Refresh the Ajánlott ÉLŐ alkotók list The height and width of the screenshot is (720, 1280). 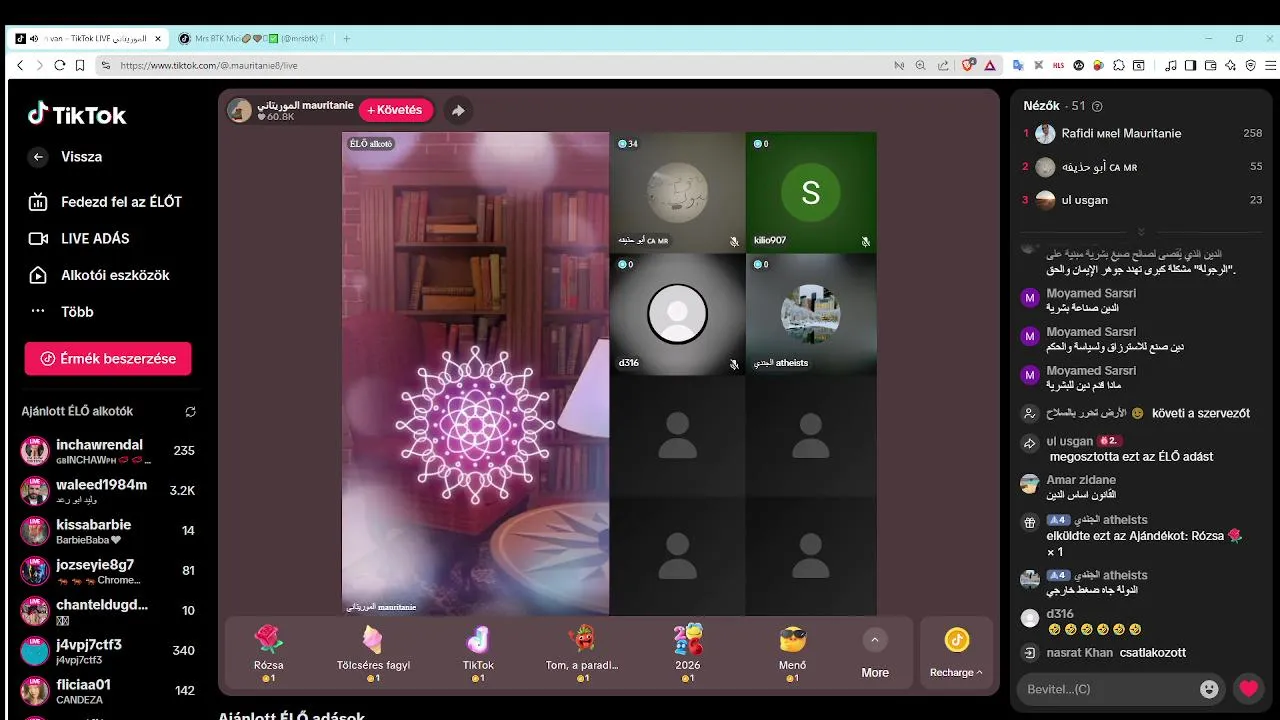point(190,411)
